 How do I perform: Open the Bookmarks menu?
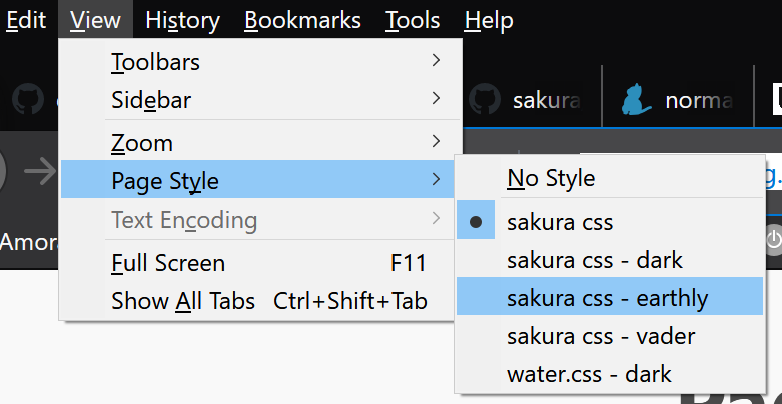tap(302, 20)
